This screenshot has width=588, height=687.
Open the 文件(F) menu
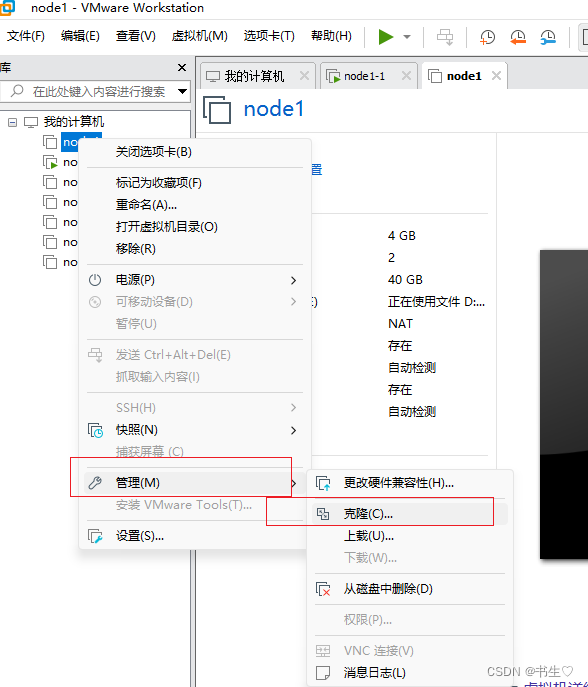(x=26, y=36)
